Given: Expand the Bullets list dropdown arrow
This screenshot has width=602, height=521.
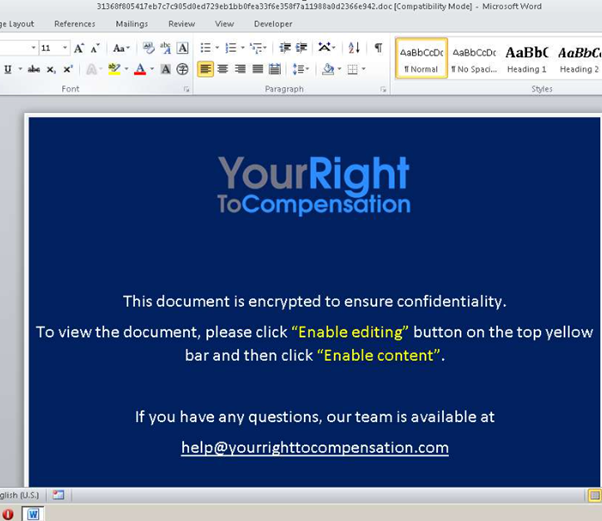Looking at the screenshot, I should coord(217,48).
